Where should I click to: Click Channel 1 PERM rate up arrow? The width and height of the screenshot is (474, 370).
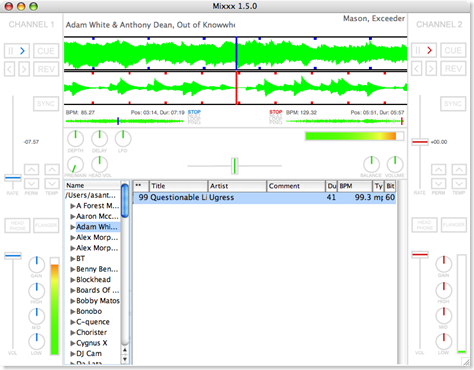31,169
